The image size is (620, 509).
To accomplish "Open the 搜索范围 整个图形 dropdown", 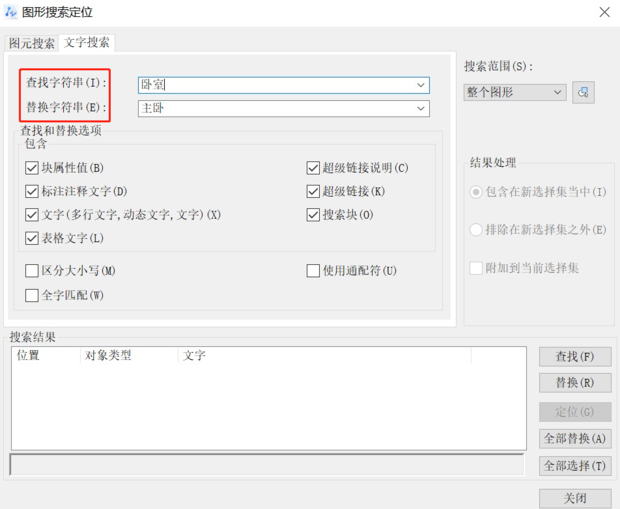I will [x=515, y=93].
